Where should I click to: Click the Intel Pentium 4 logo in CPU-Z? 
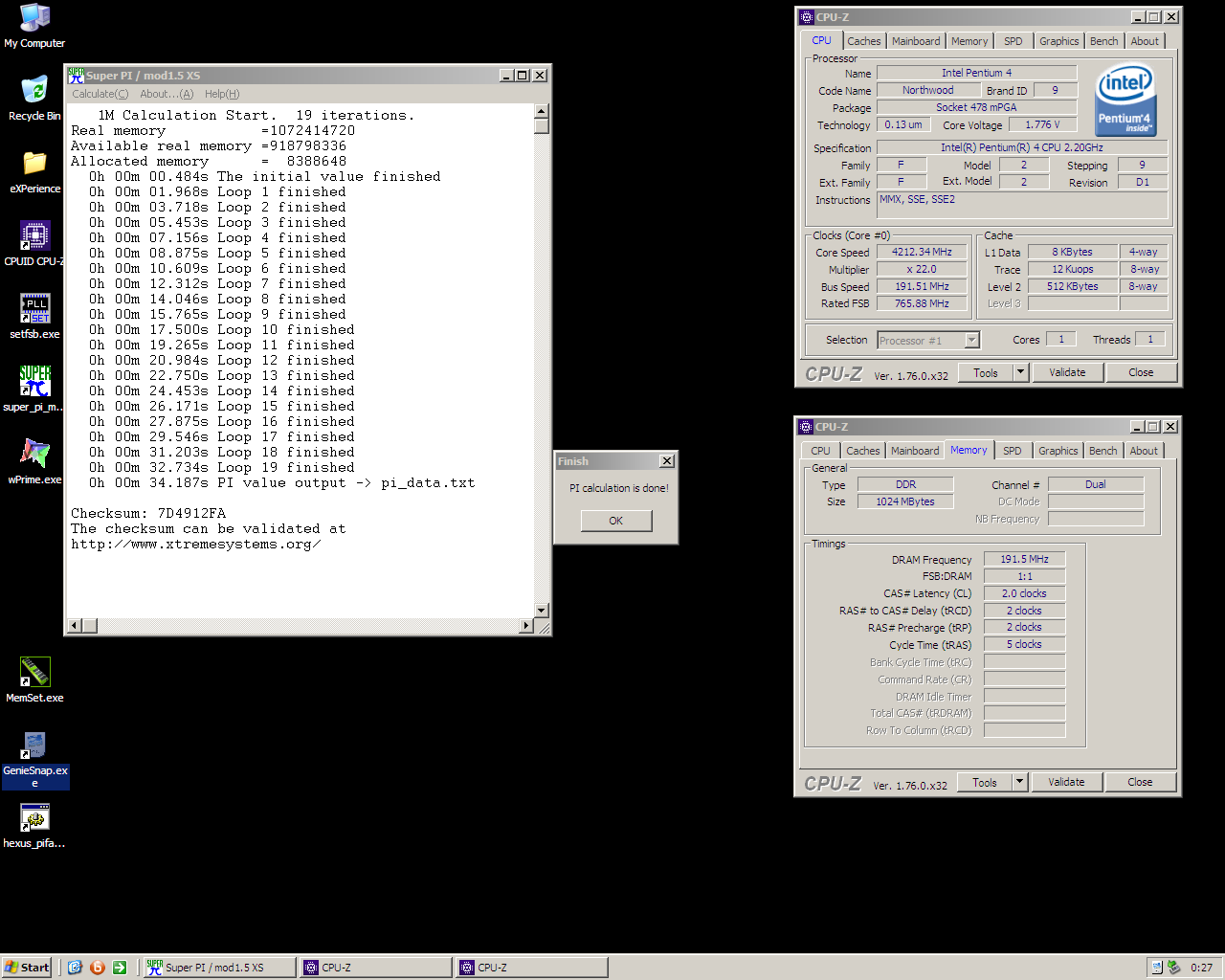point(1125,100)
